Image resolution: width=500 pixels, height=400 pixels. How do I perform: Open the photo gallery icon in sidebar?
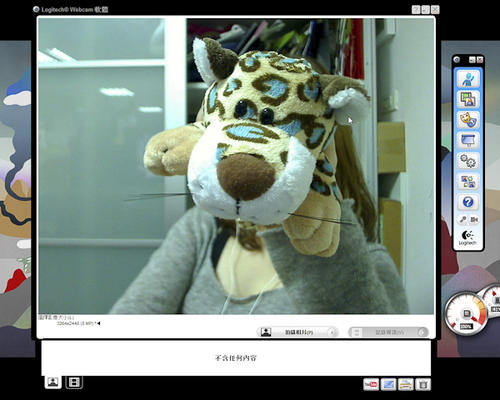pos(468,99)
